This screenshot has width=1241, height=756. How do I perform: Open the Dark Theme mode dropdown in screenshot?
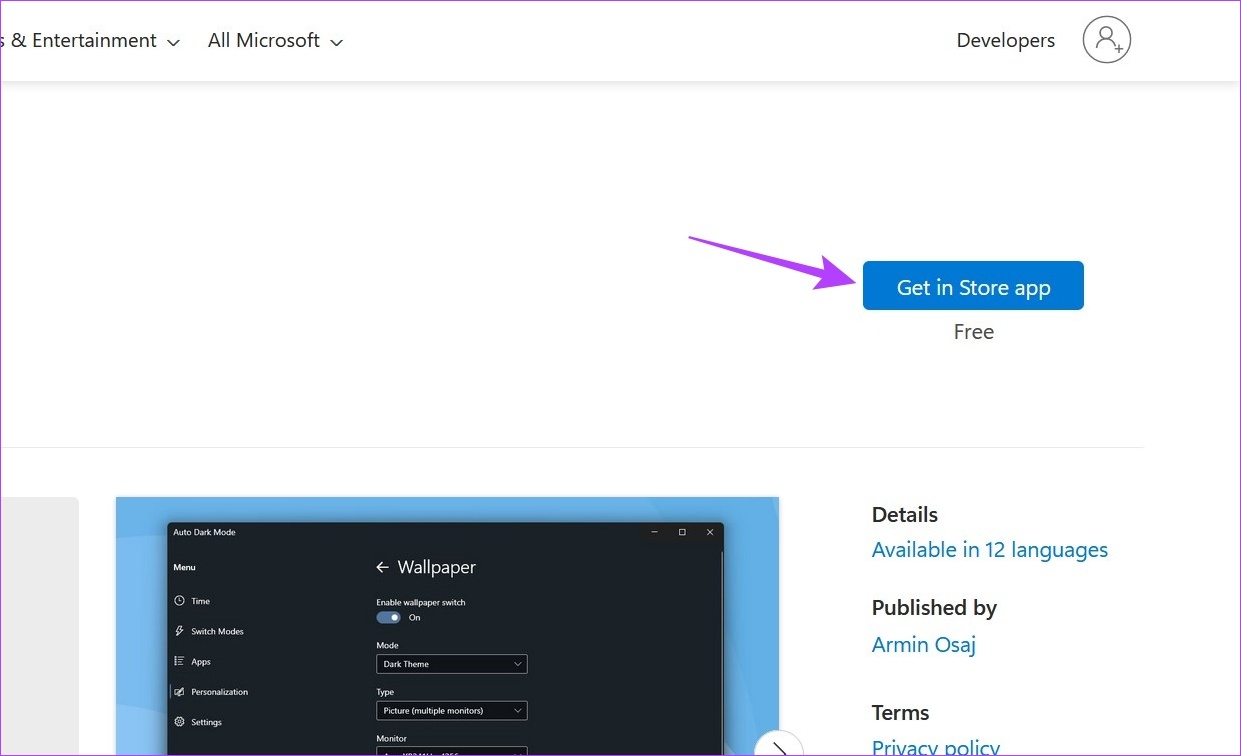click(451, 664)
